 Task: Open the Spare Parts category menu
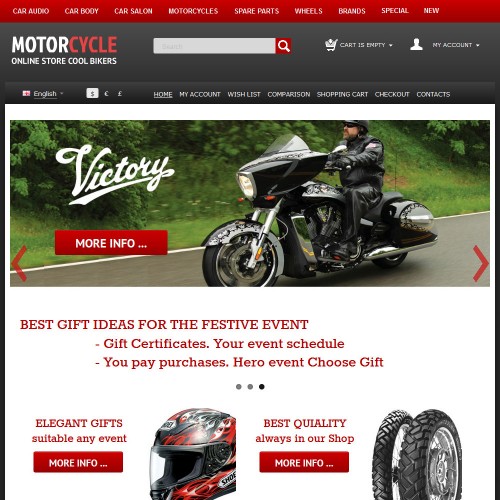click(x=256, y=11)
